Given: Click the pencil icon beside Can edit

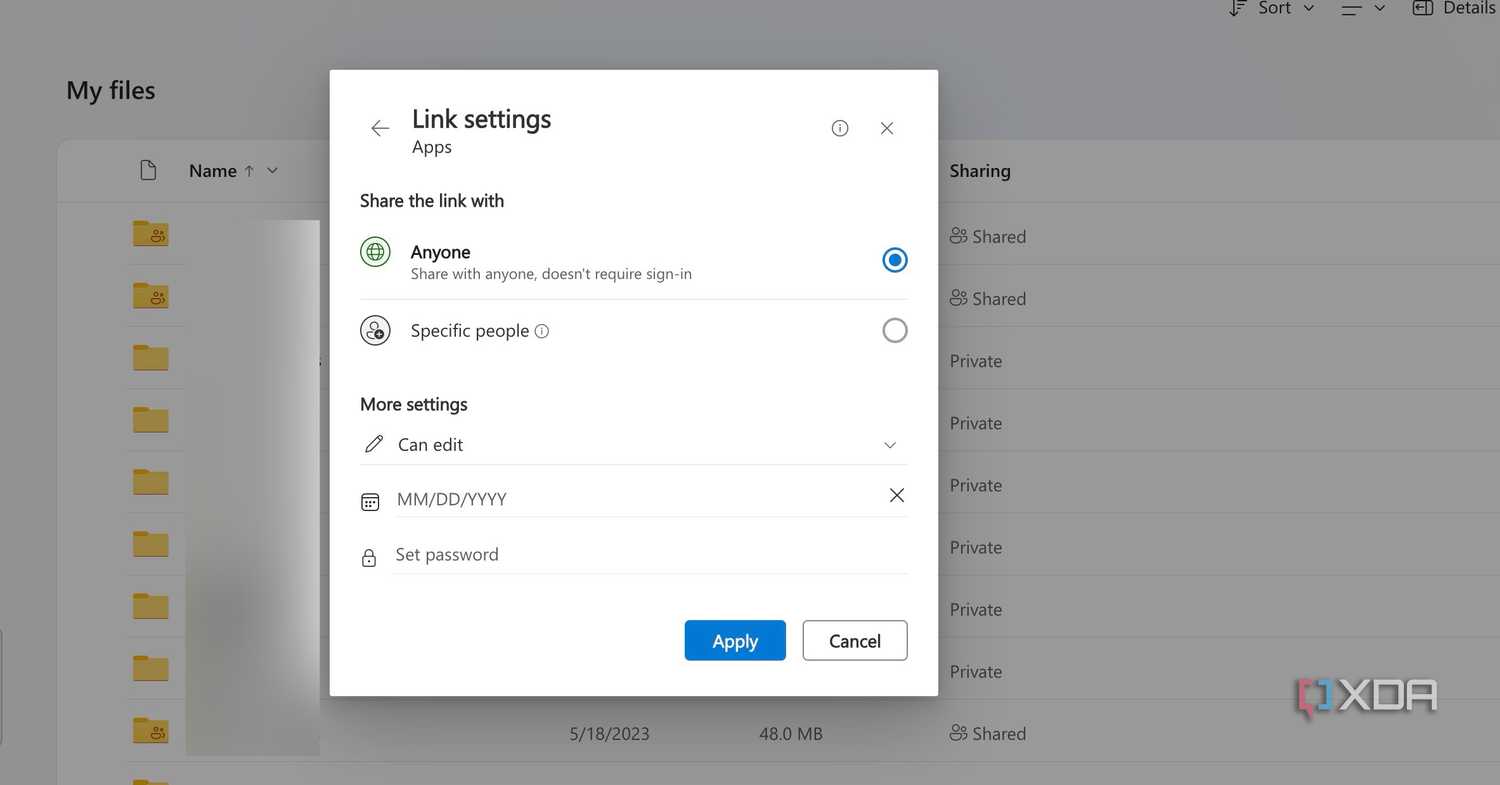Looking at the screenshot, I should pos(374,444).
